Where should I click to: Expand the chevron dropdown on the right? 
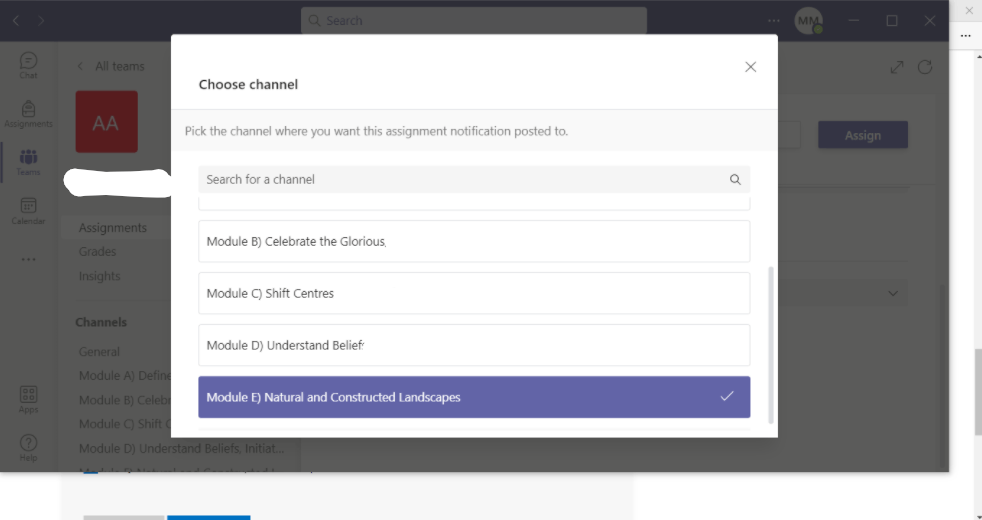[x=893, y=293]
